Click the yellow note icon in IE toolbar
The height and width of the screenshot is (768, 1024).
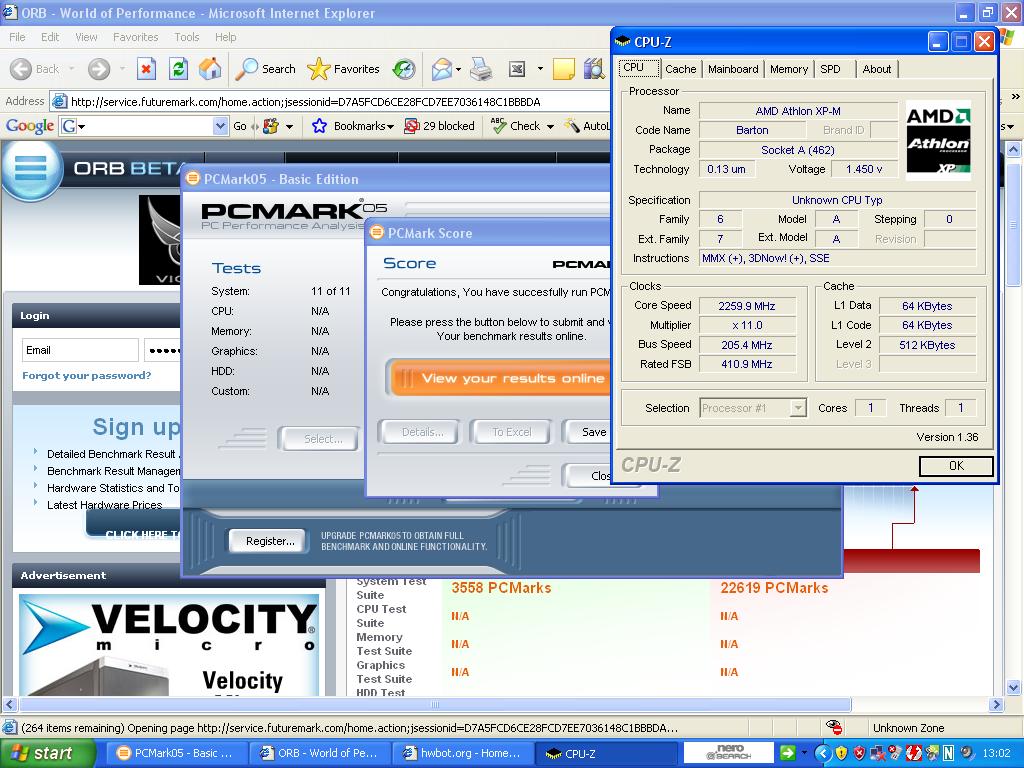click(564, 69)
